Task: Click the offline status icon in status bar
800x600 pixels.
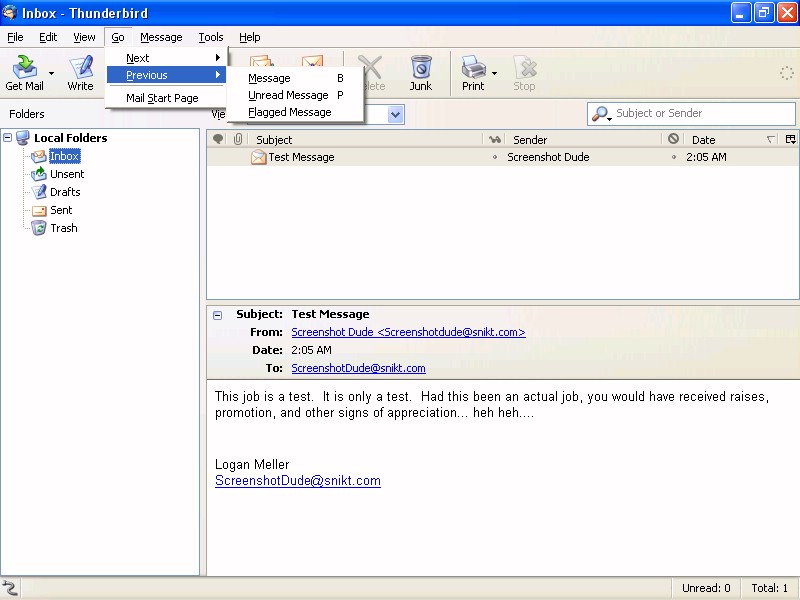Action: [10, 588]
